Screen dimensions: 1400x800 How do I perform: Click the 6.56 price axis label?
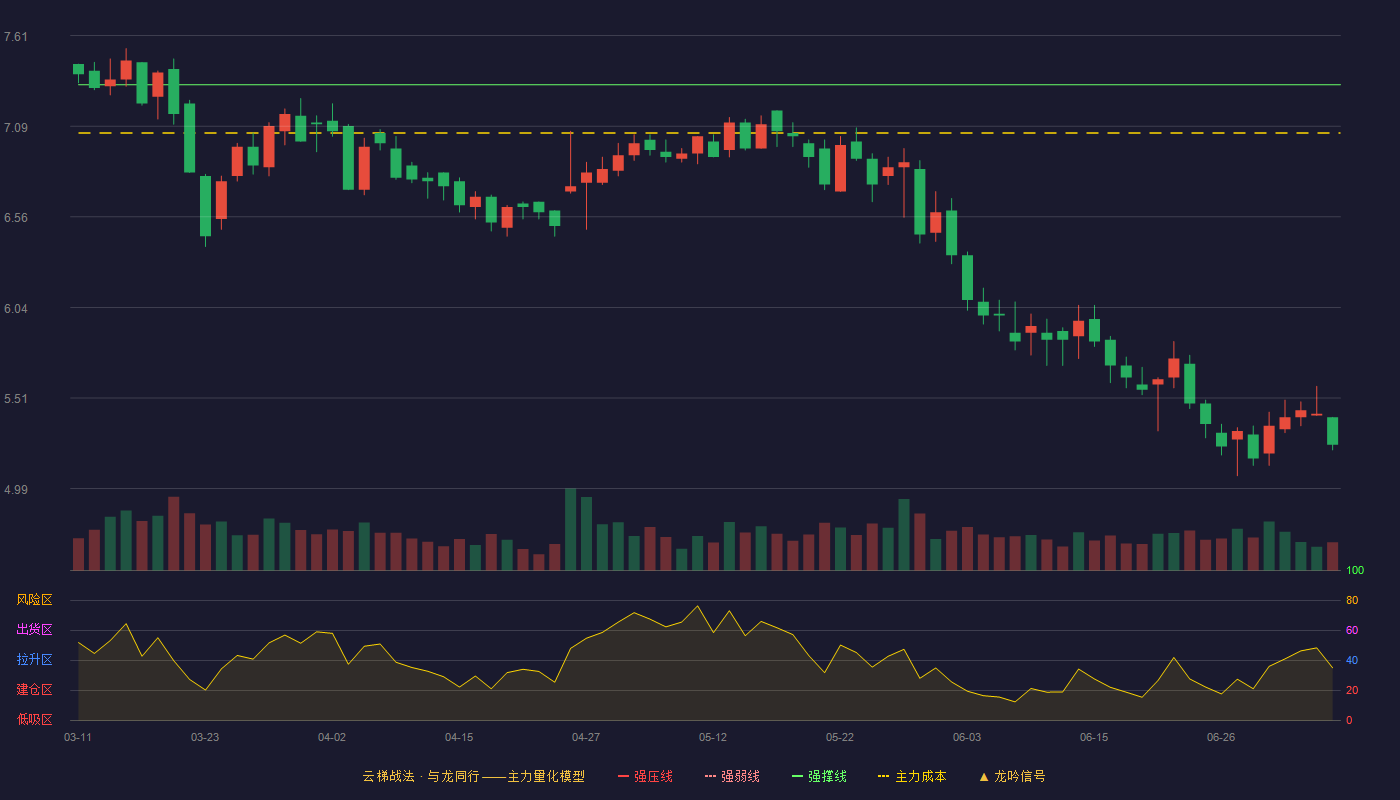(x=16, y=218)
